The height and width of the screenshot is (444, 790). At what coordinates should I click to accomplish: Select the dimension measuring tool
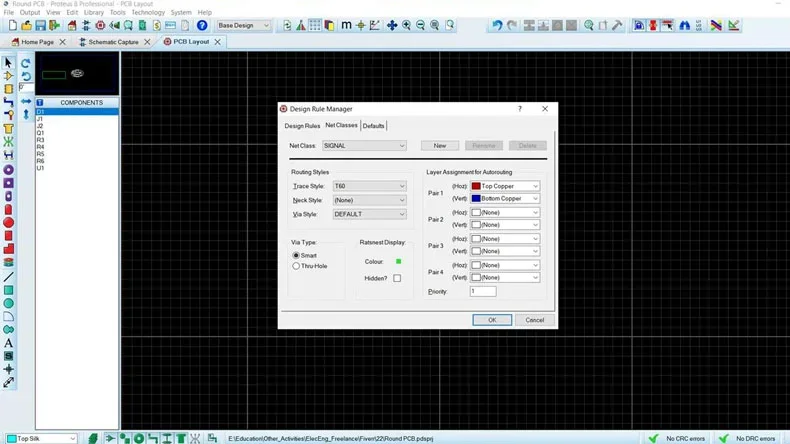click(8, 383)
